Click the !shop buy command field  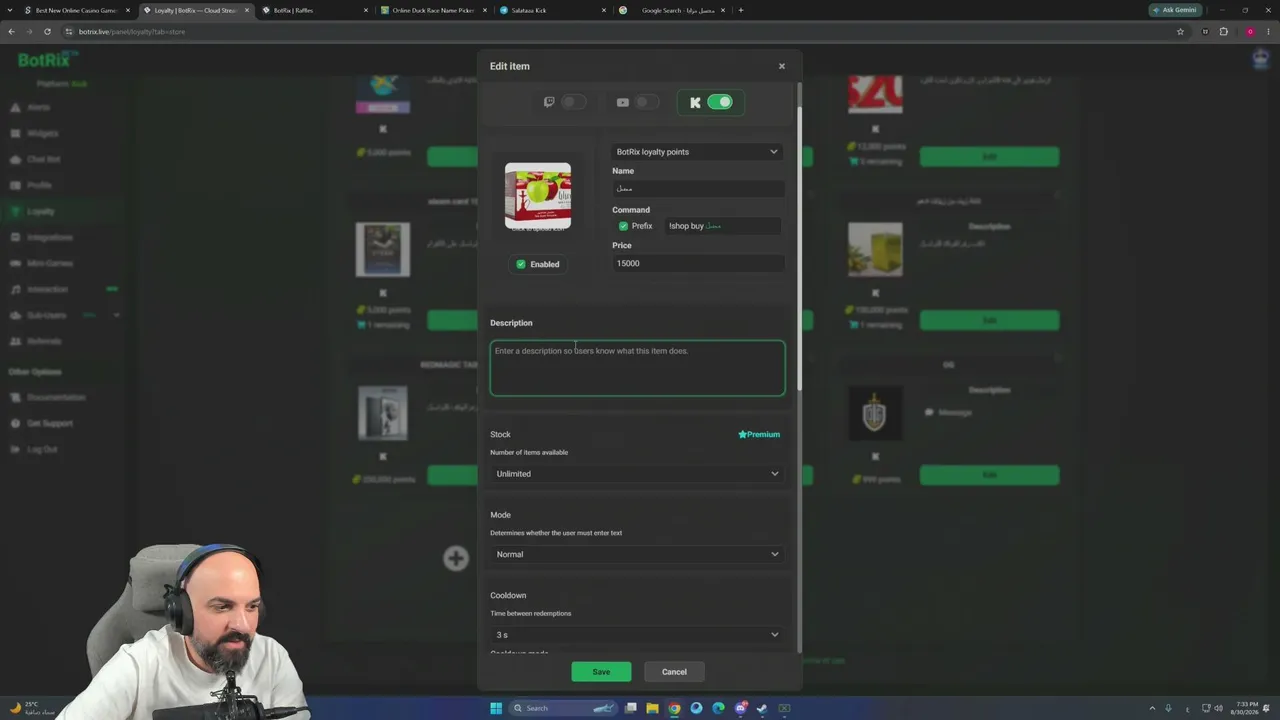[723, 226]
